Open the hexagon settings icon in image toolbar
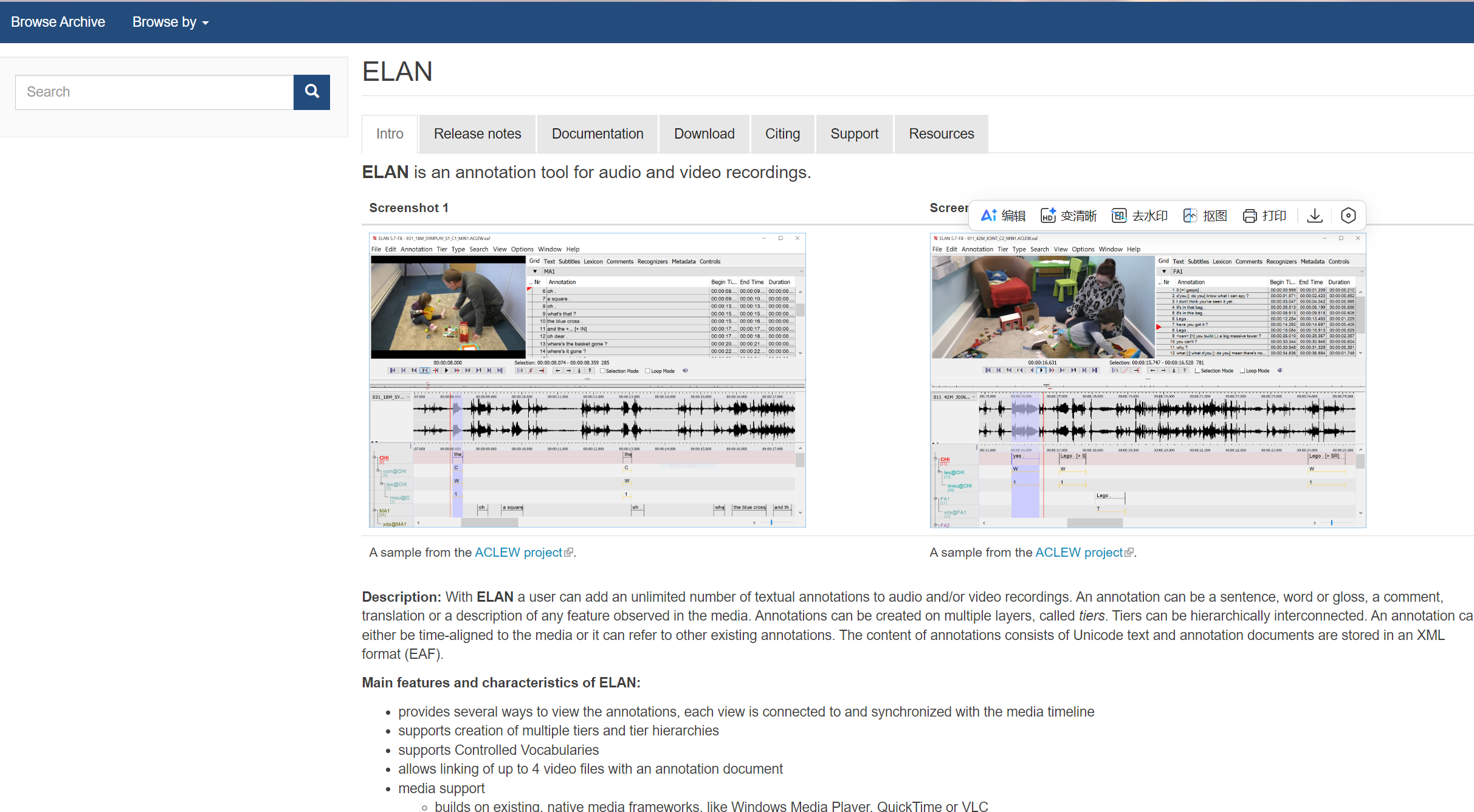 (1348, 216)
